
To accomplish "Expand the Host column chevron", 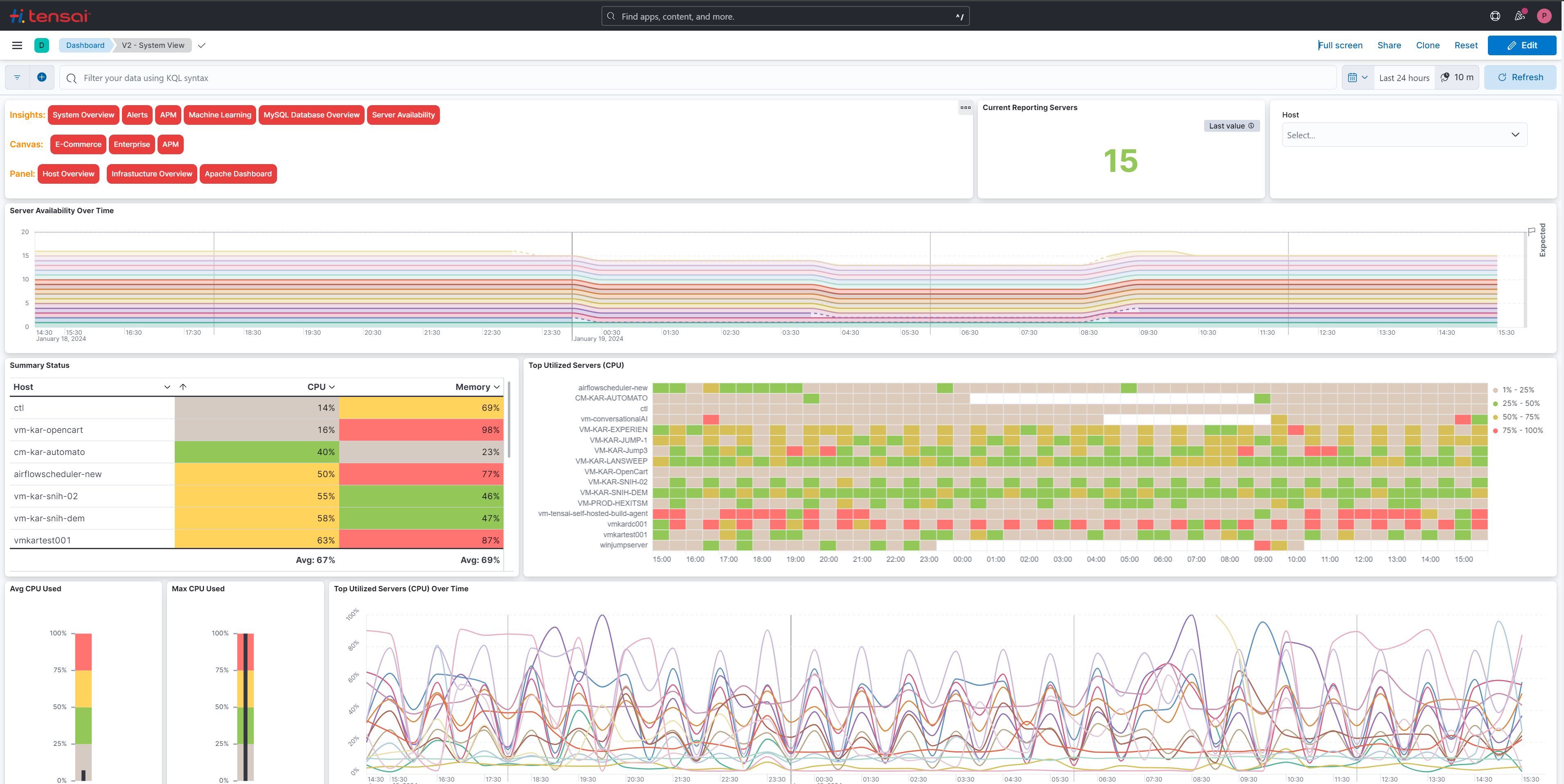I will tap(167, 387).
